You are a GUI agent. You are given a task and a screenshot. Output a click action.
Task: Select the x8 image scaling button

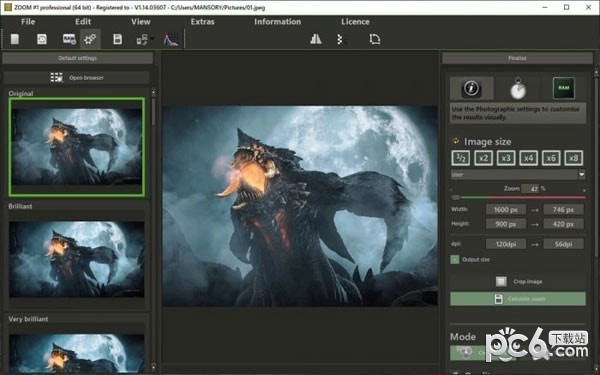[x=574, y=158]
